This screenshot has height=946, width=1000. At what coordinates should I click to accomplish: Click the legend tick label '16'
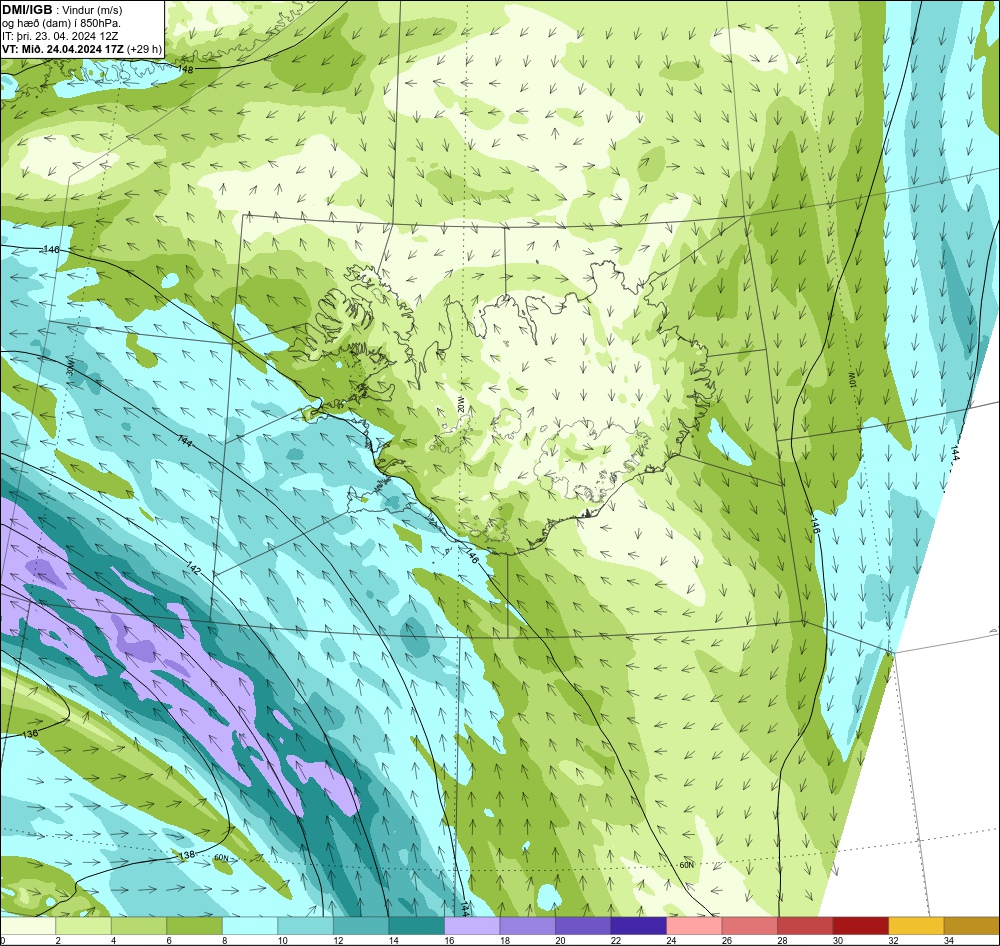pos(449,940)
